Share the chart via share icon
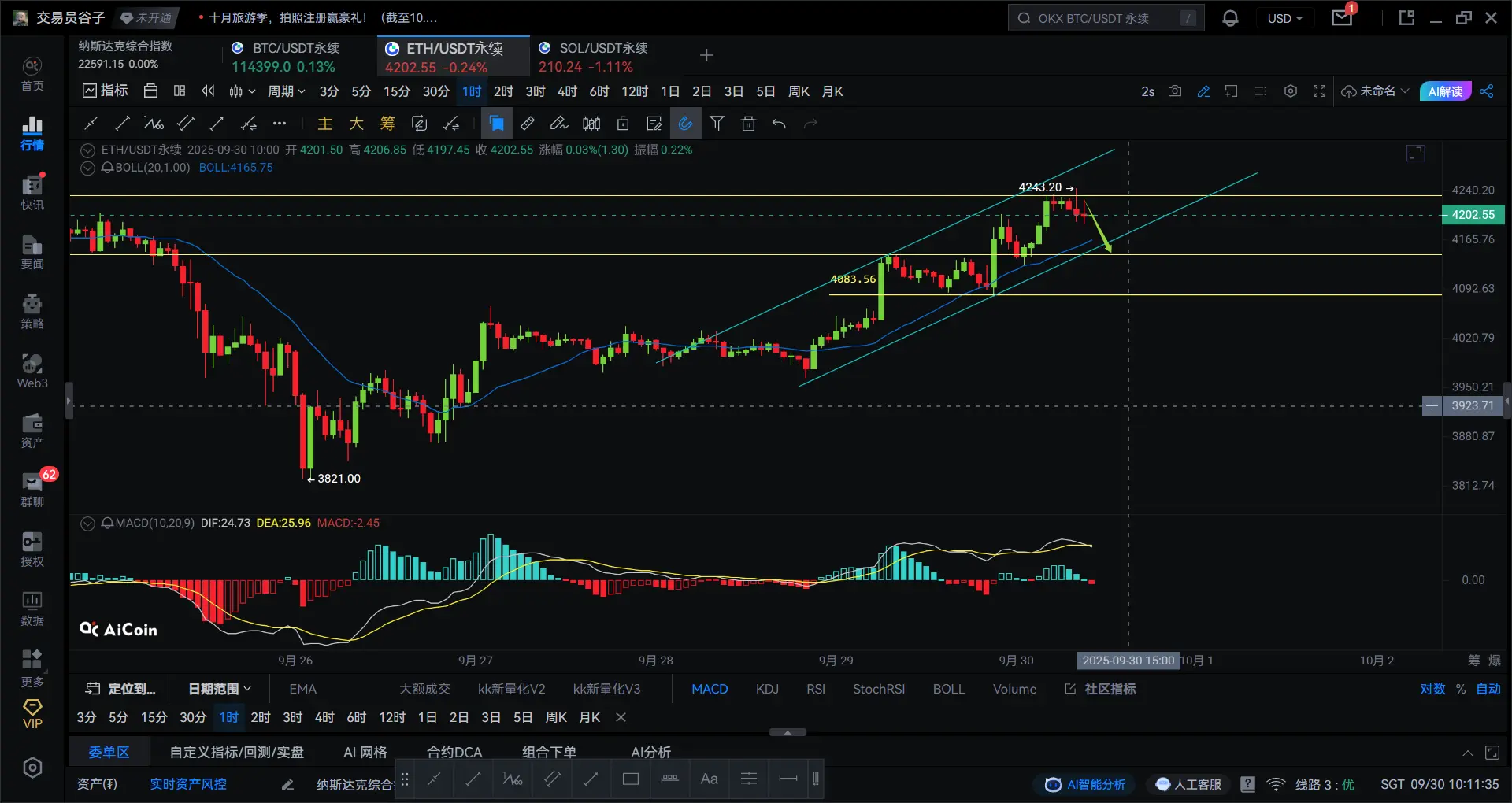The width and height of the screenshot is (1512, 803). (1486, 91)
